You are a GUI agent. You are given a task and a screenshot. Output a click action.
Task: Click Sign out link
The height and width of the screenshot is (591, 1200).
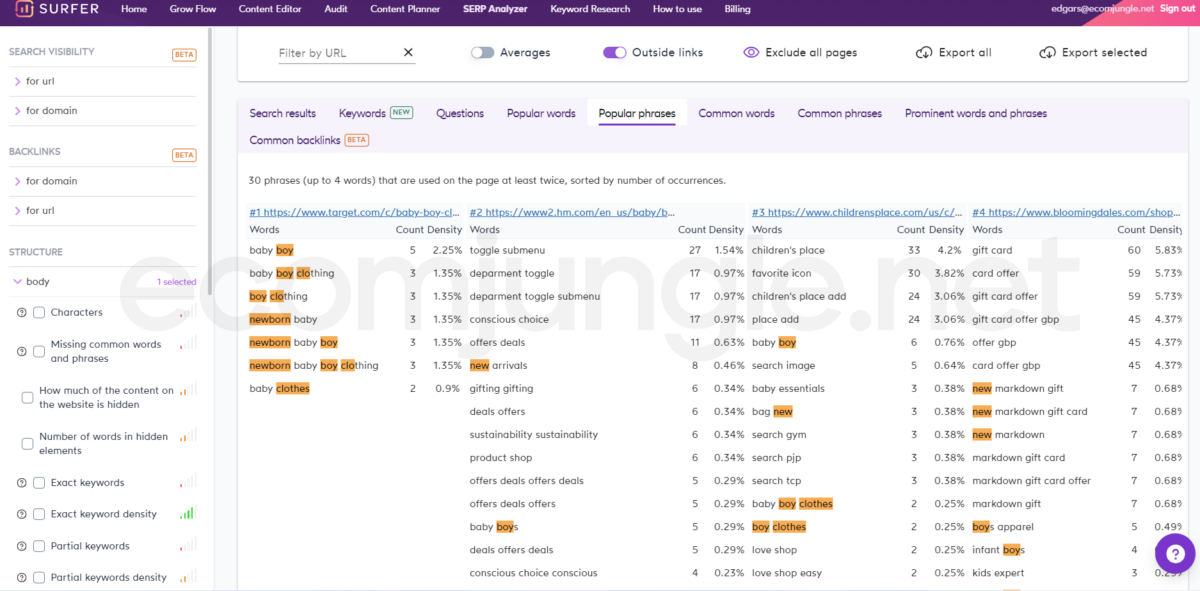tap(1177, 9)
